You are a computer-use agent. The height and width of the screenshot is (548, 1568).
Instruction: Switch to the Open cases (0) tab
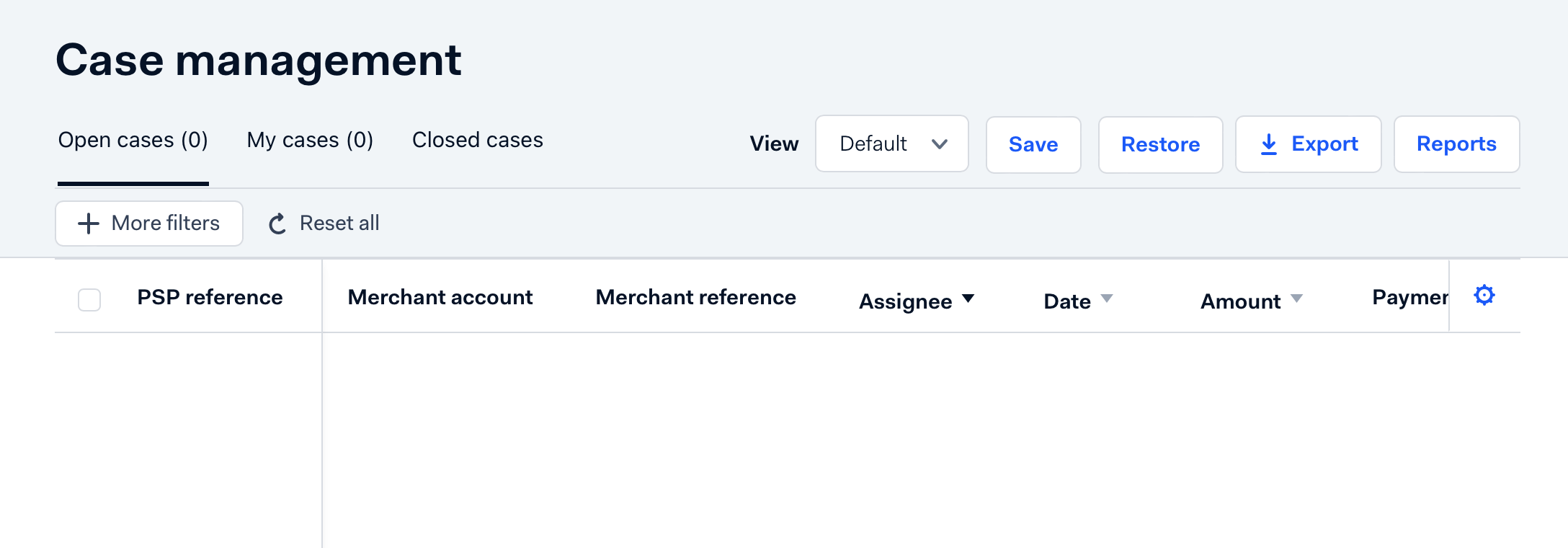pos(133,140)
